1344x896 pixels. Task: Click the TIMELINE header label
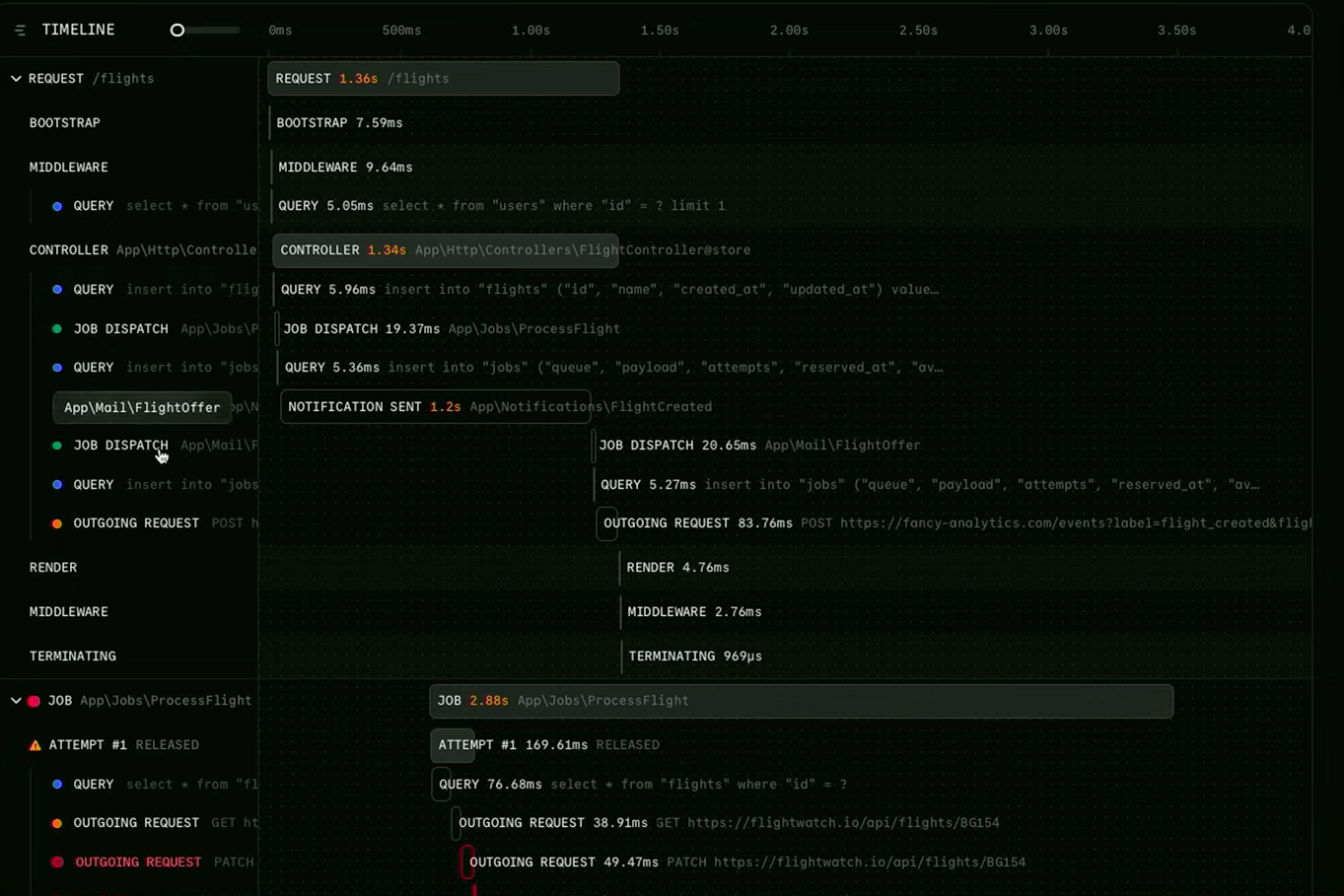[79, 31]
